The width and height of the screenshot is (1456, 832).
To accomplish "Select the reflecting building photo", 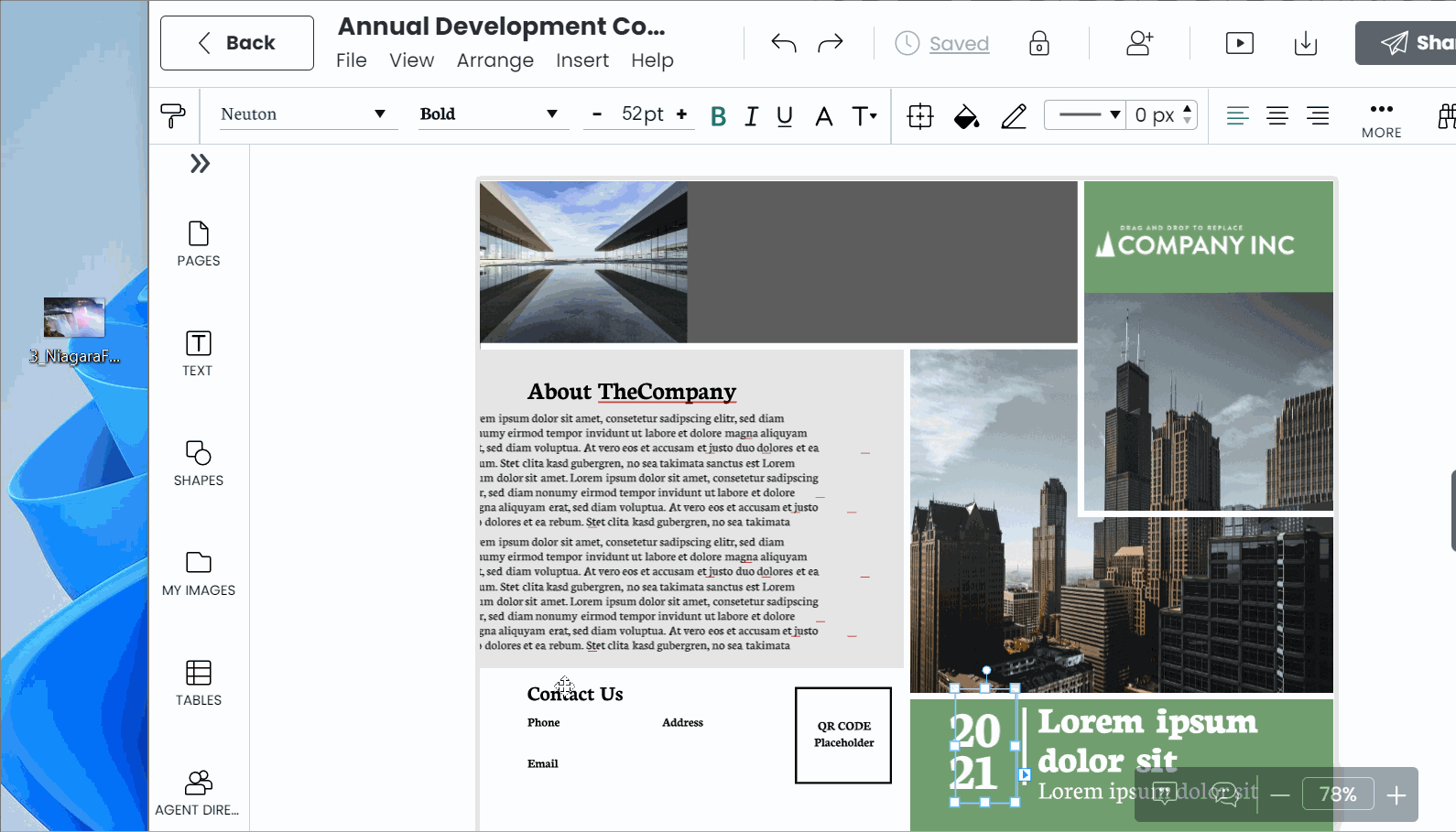I will pos(583,262).
